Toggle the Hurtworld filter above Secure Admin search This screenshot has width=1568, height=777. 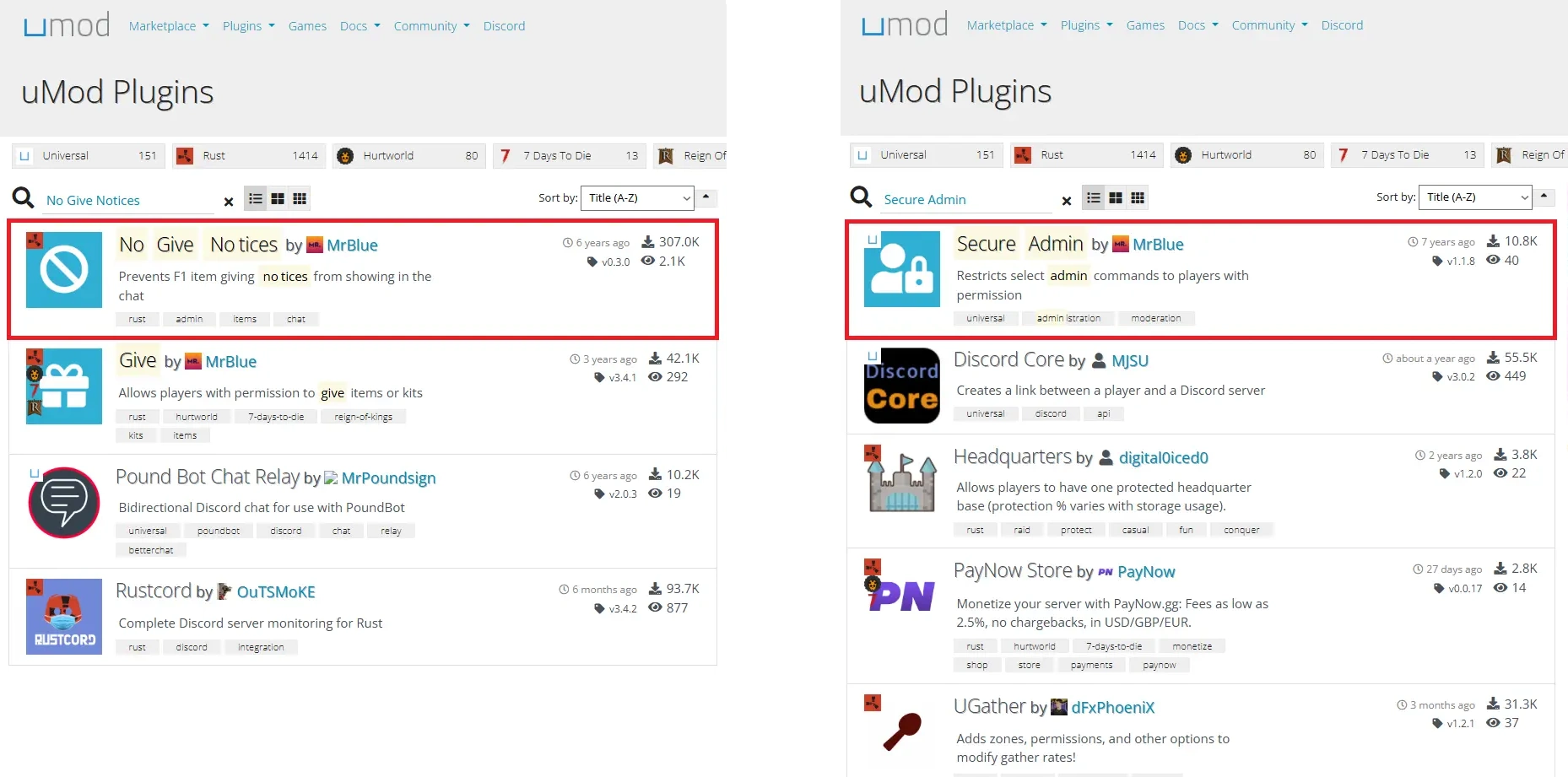click(1246, 155)
